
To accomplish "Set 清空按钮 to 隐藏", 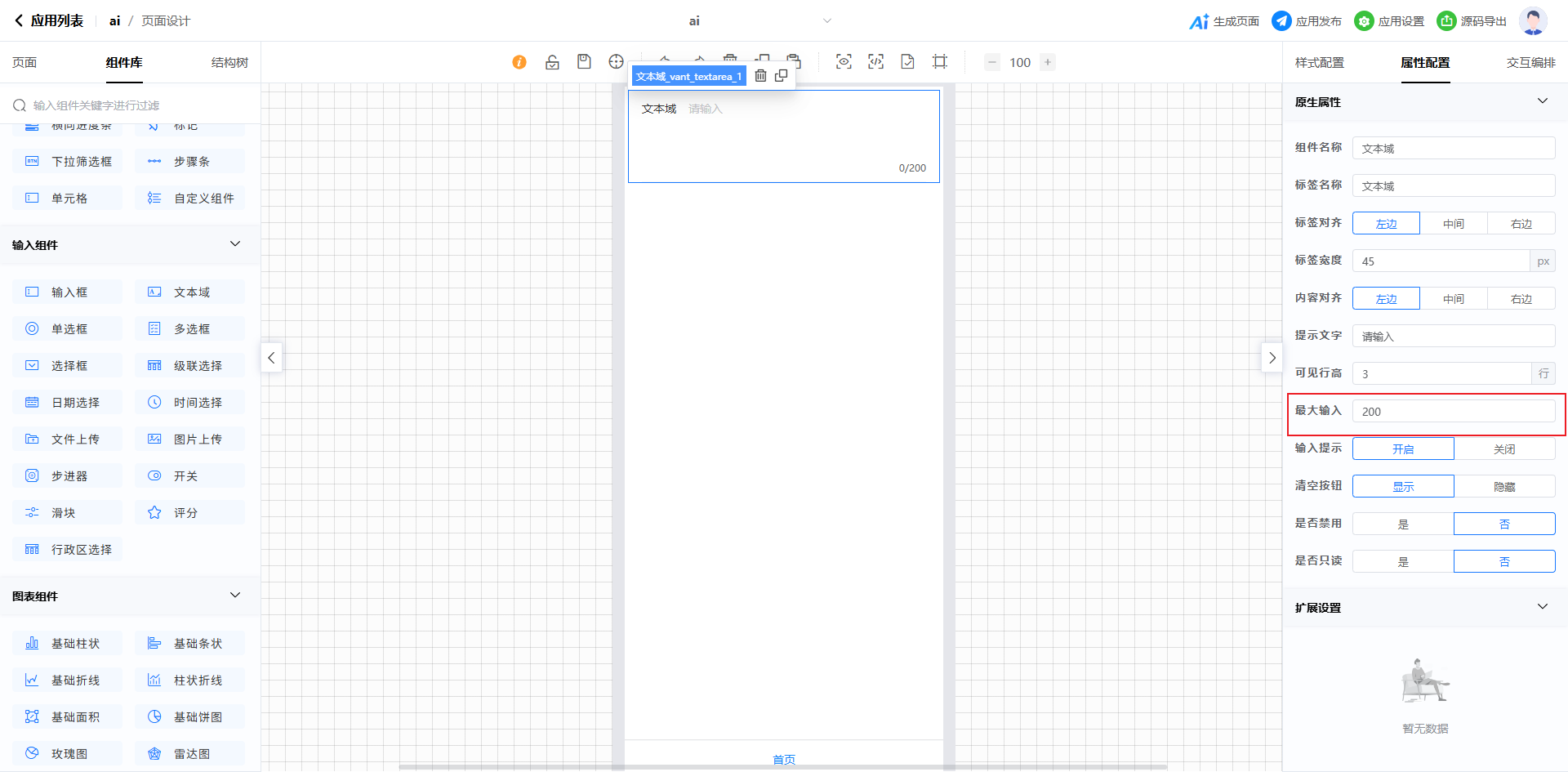I will click(1503, 487).
